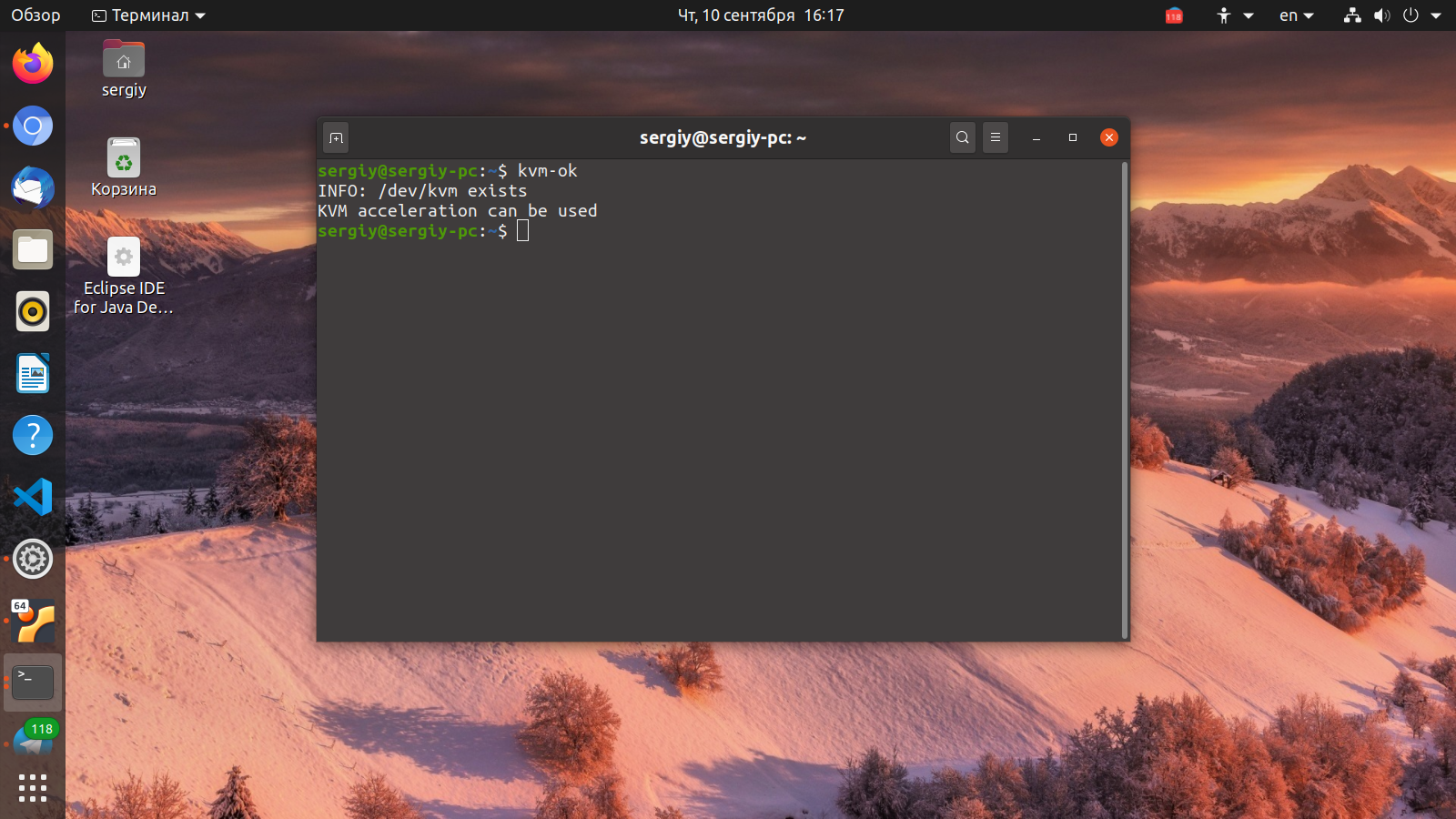
Task: Add a new terminal tab
Action: [x=336, y=137]
